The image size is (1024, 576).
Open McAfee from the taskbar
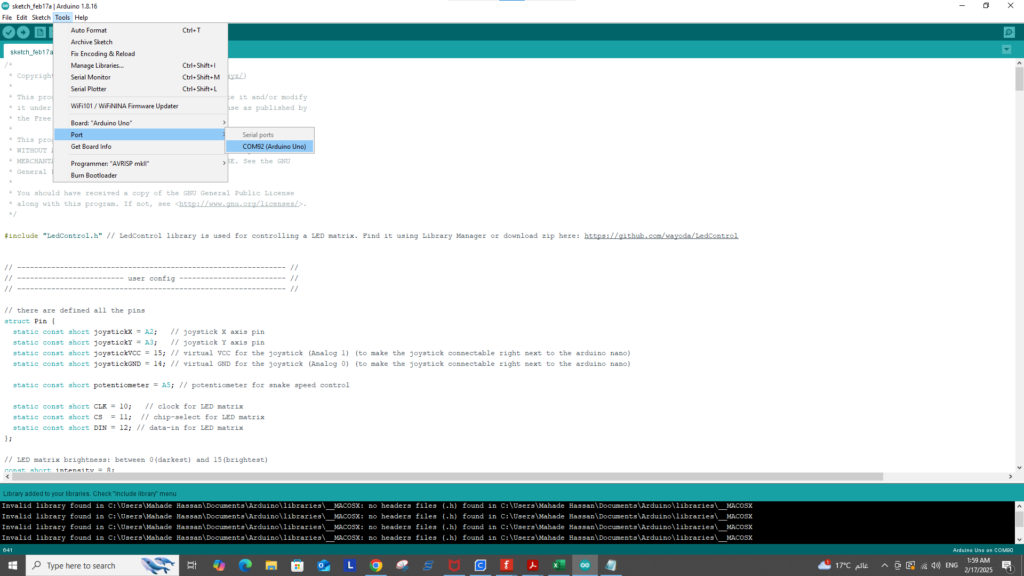[x=455, y=566]
